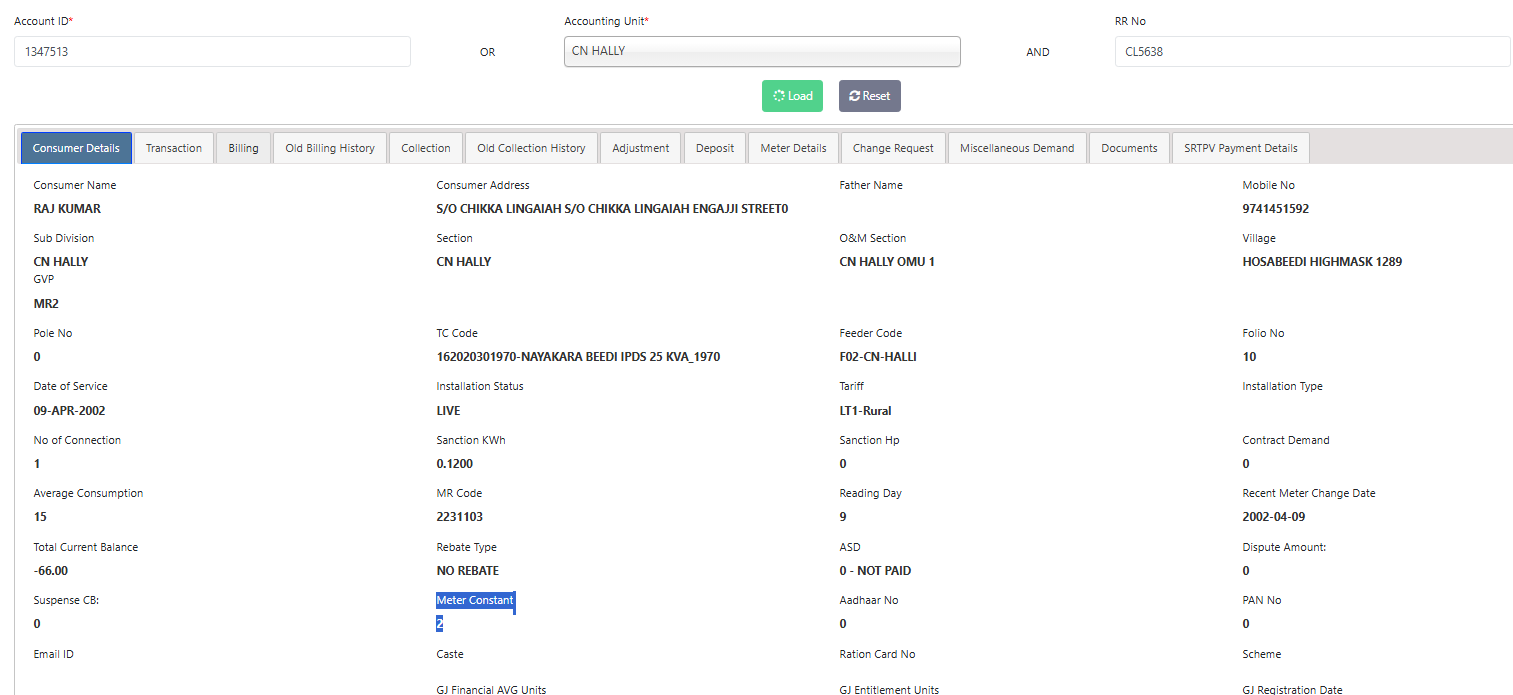Click average consumption value 15
The width and height of the screenshot is (1513, 695).
pyautogui.click(x=40, y=517)
